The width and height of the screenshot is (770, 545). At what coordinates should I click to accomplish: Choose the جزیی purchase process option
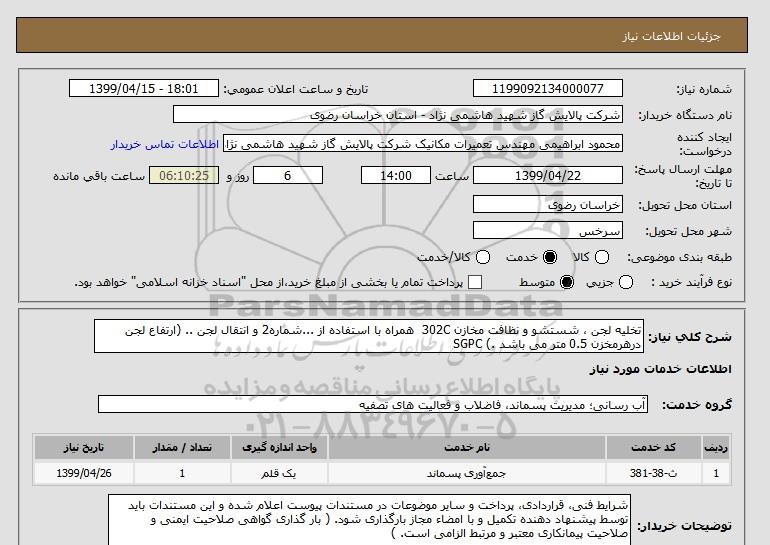point(626,282)
